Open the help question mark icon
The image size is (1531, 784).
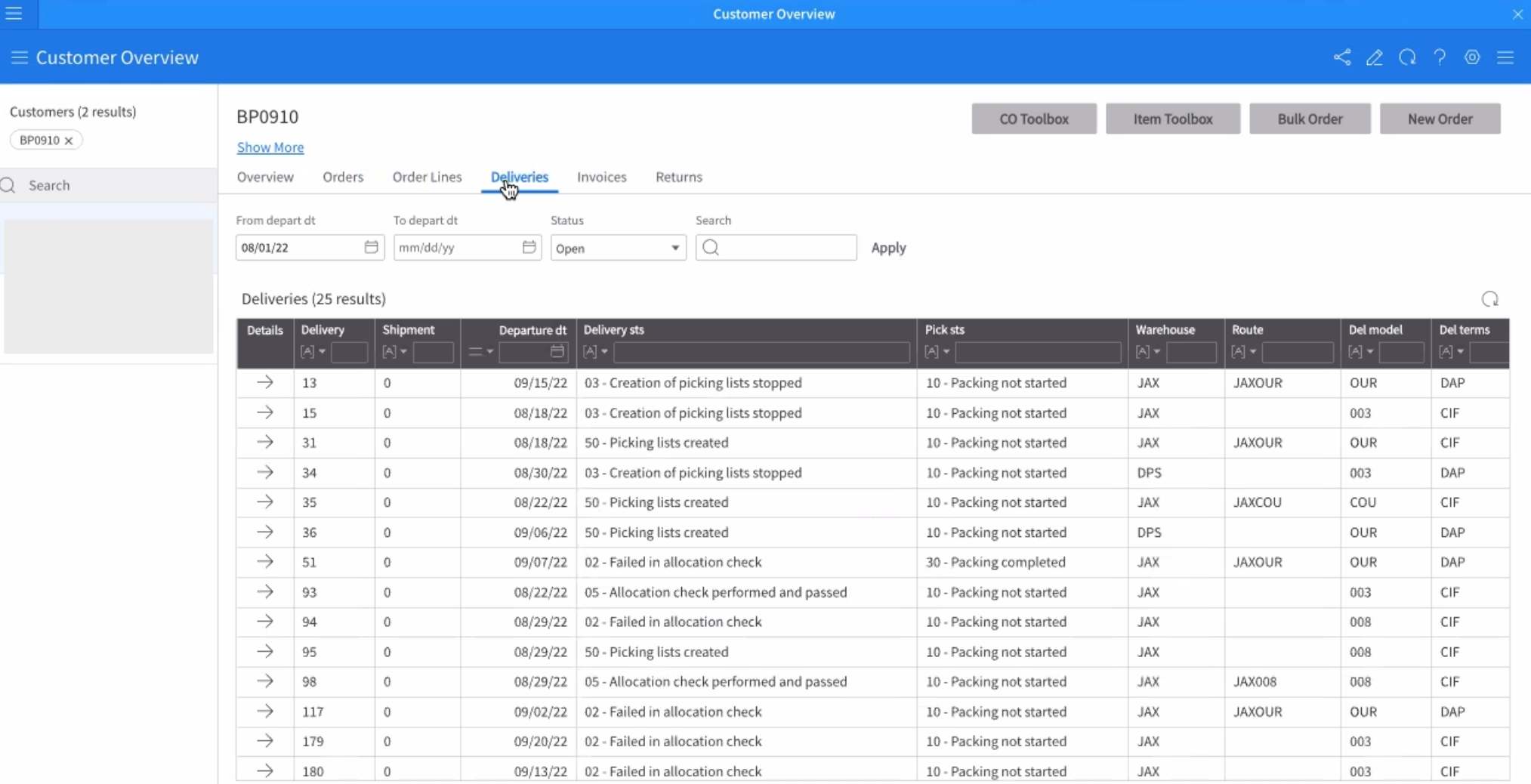pos(1440,57)
